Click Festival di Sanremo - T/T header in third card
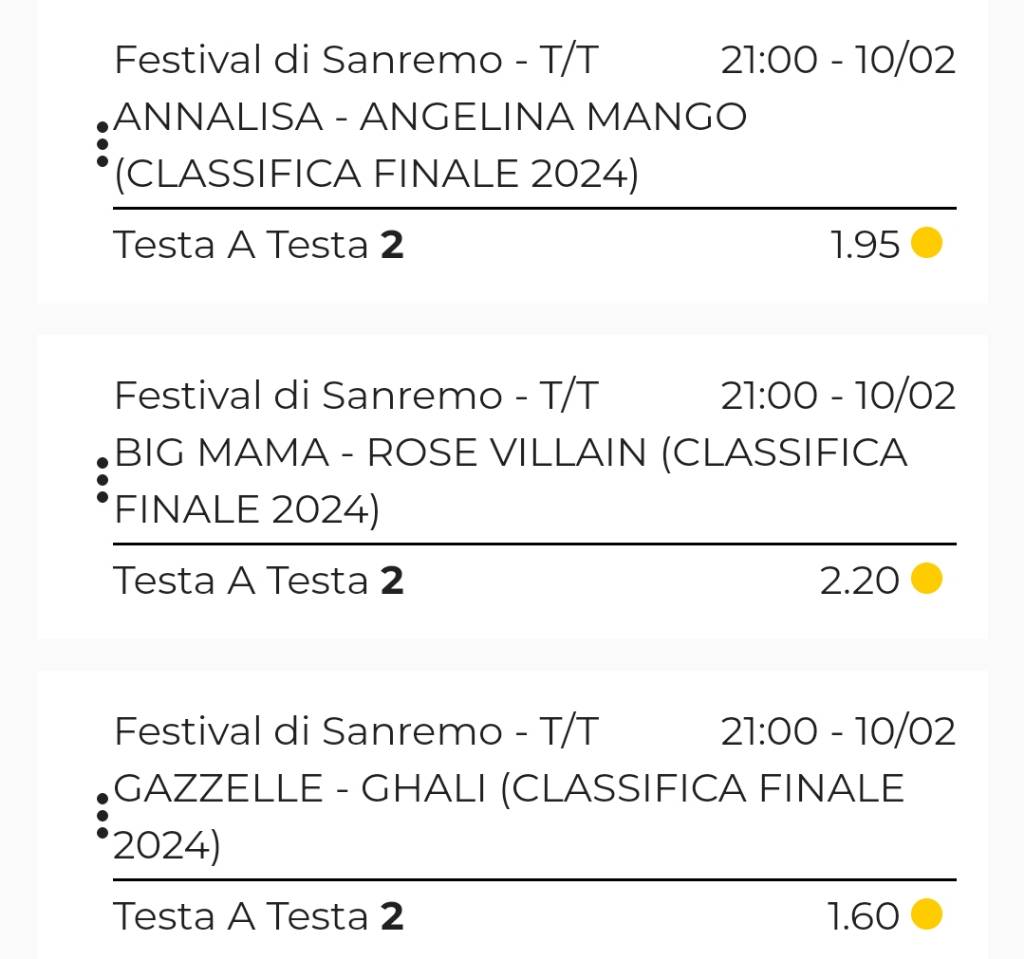 click(357, 731)
